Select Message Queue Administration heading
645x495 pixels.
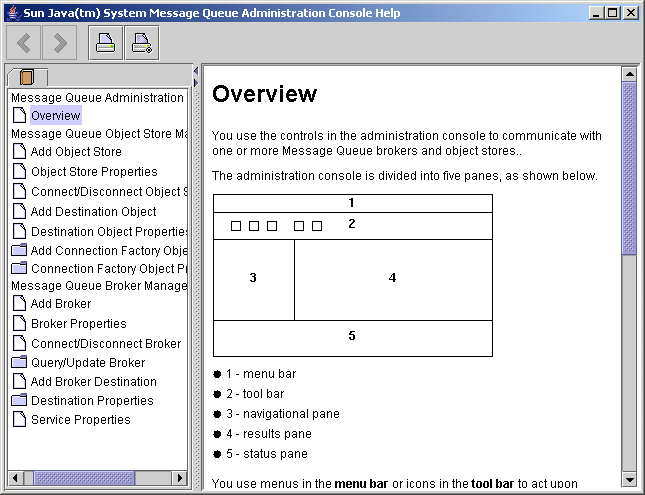coord(97,98)
